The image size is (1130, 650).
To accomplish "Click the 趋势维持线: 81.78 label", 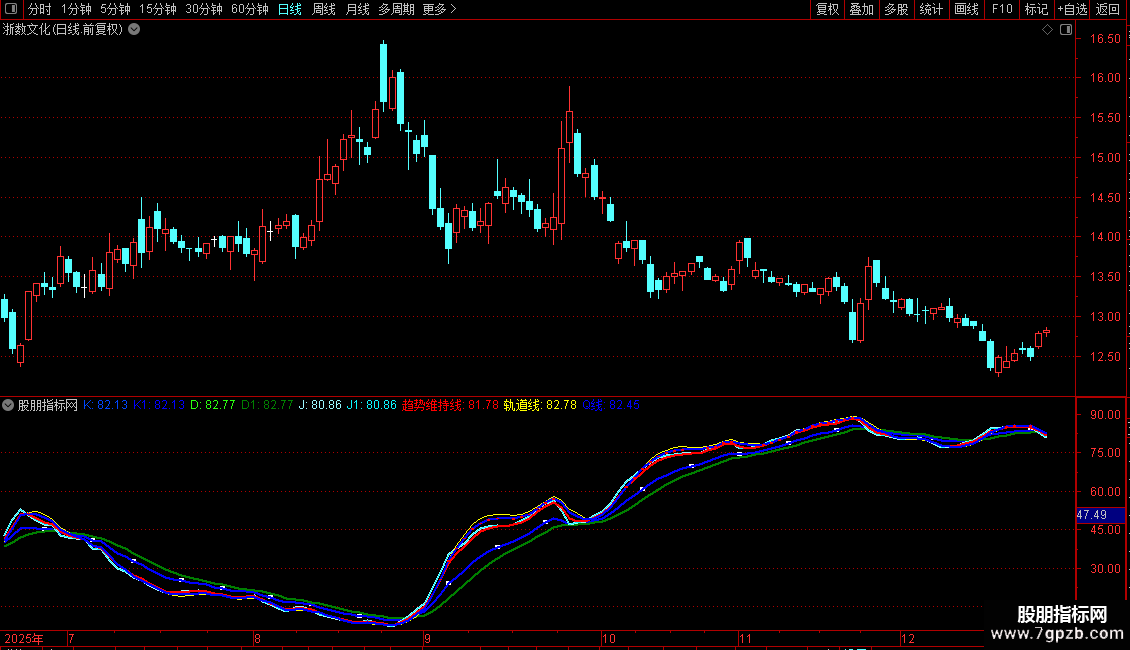I will pos(450,405).
